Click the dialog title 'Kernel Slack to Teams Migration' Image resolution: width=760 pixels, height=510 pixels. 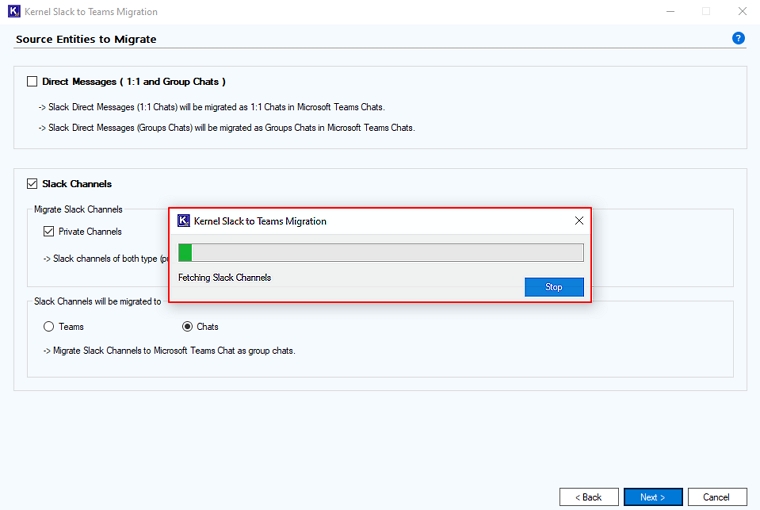260,221
